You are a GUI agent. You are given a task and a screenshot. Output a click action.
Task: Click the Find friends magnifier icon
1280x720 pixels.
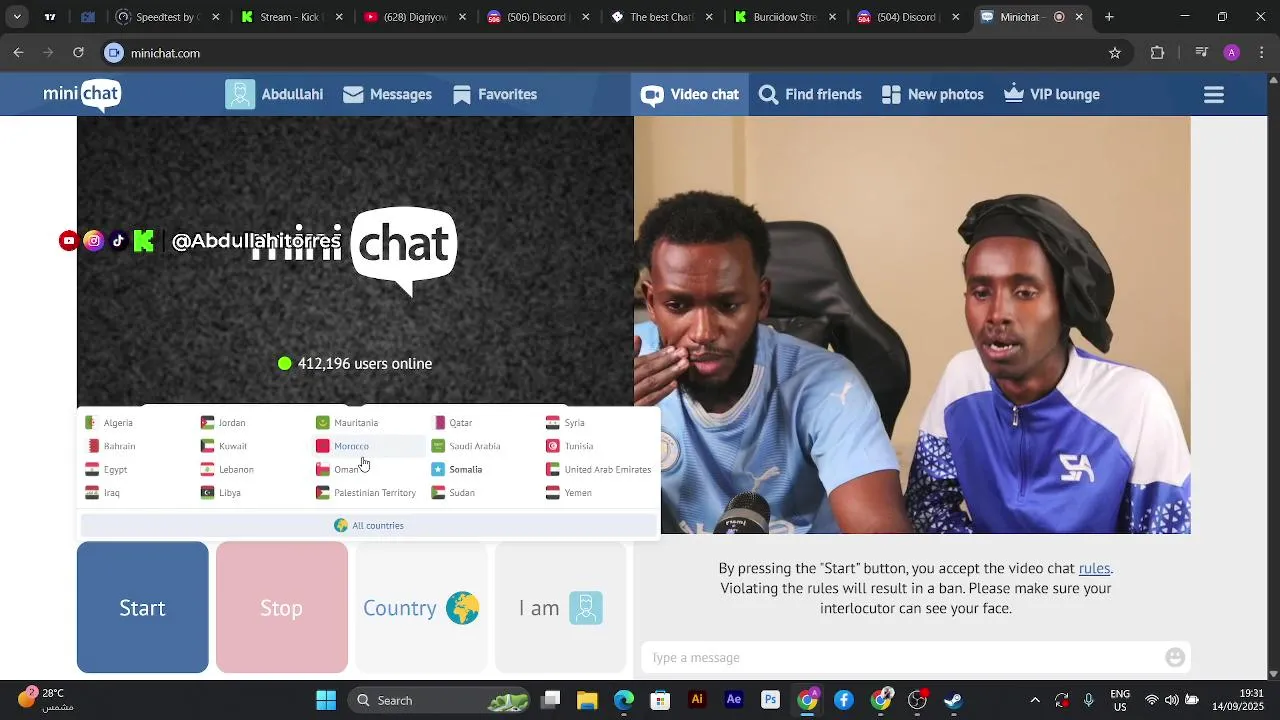[x=768, y=94]
